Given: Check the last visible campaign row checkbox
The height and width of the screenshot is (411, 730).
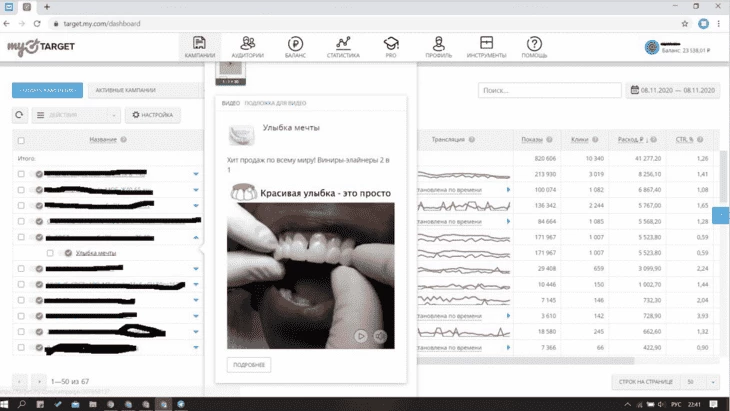Looking at the screenshot, I should 21,347.
